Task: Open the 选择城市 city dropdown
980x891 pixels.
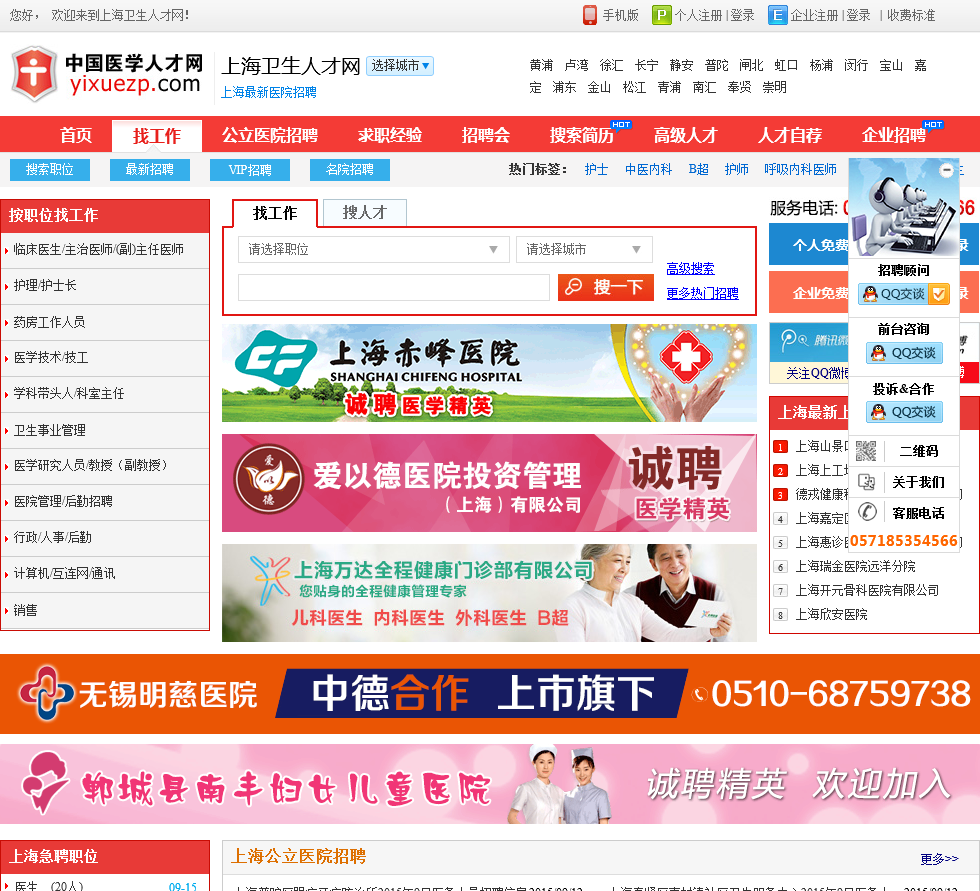Action: click(399, 66)
